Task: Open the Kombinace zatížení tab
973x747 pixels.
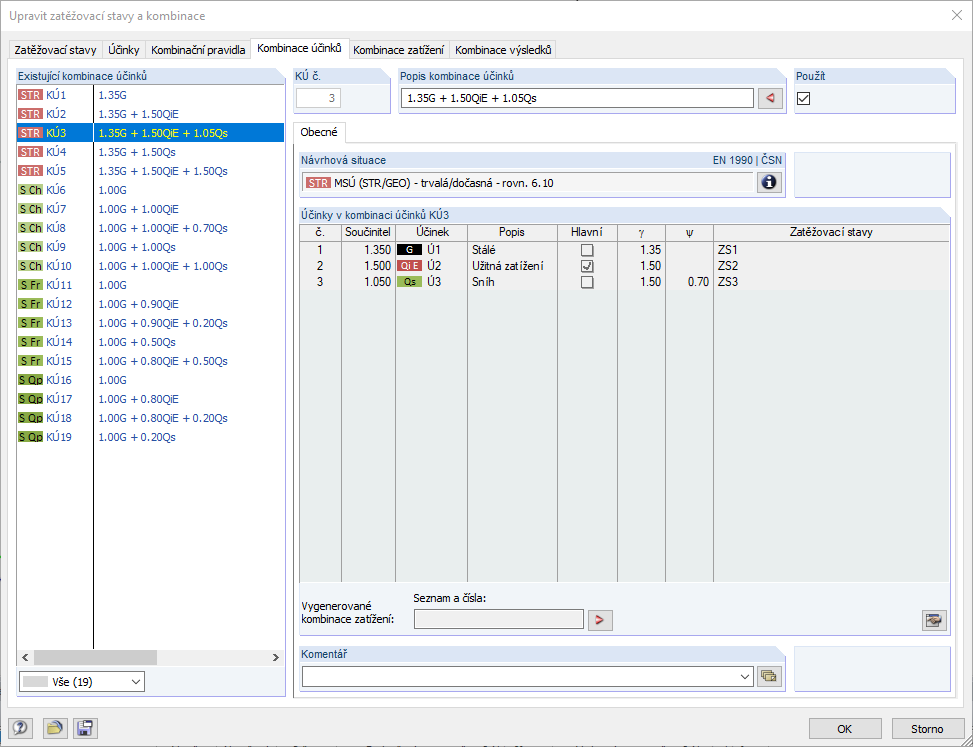Action: pyautogui.click(x=398, y=50)
